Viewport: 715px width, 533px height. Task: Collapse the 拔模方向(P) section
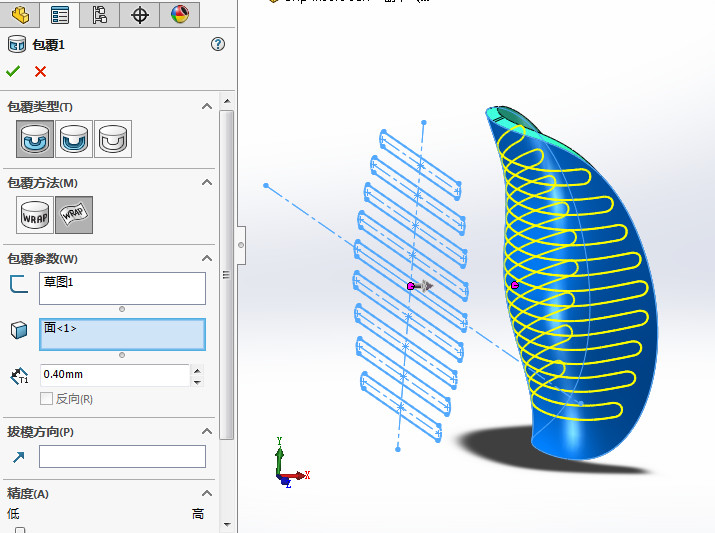click(x=207, y=431)
